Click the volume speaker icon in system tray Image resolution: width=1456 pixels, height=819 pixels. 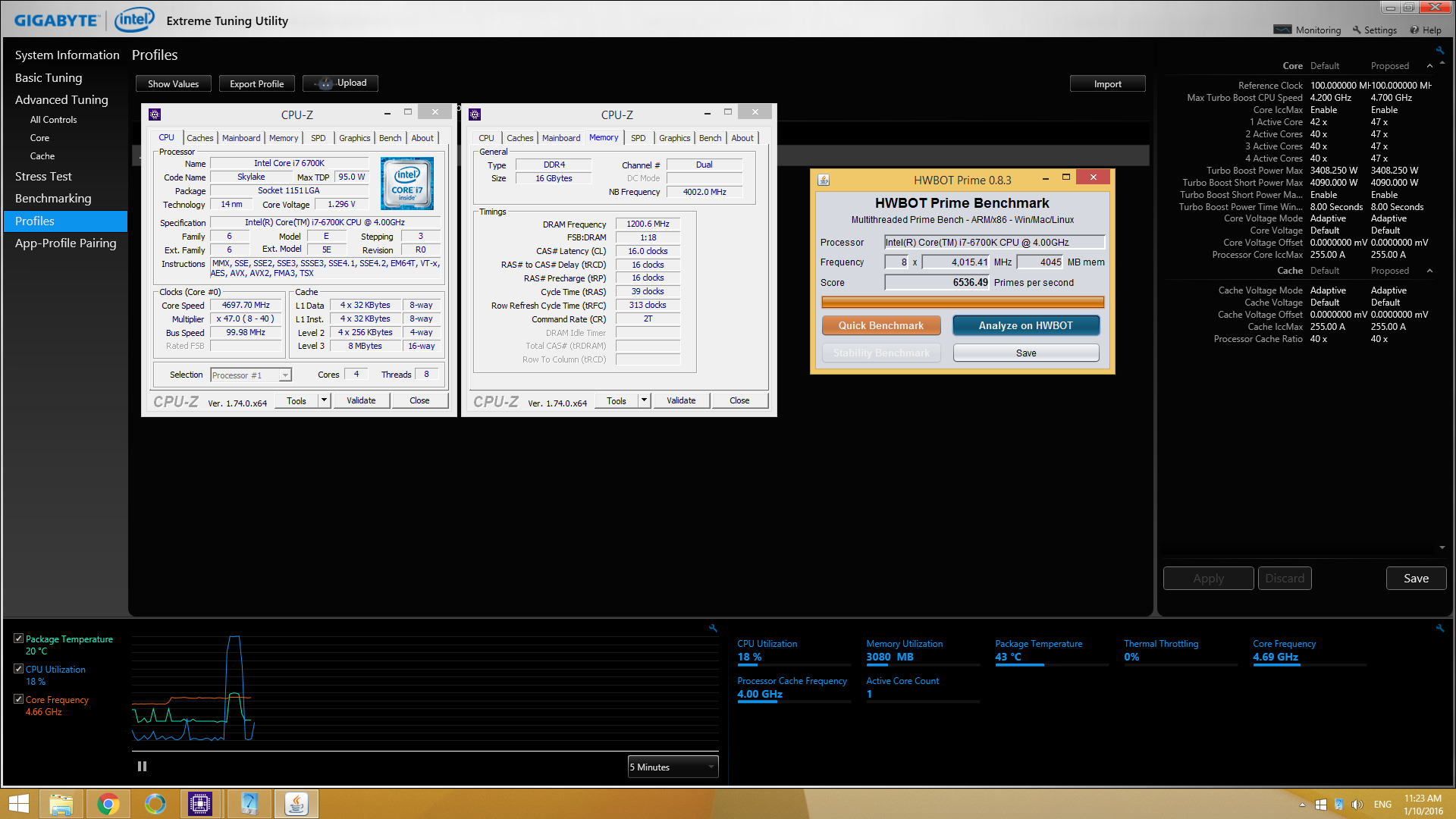tap(1357, 805)
